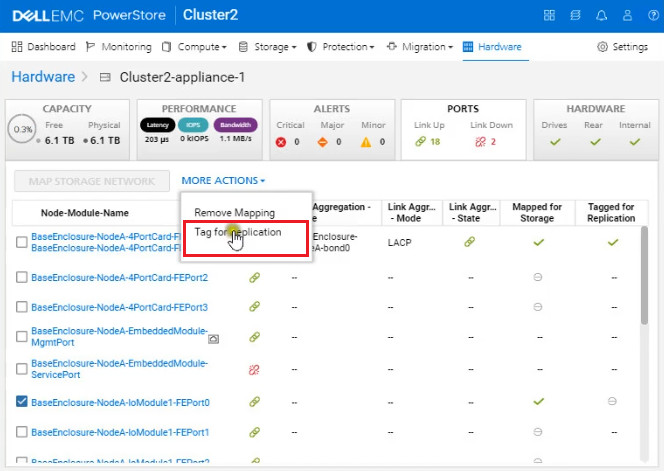The width and height of the screenshot is (664, 471).
Task: Open the jobs list icon in header
Action: pyautogui.click(x=575, y=16)
